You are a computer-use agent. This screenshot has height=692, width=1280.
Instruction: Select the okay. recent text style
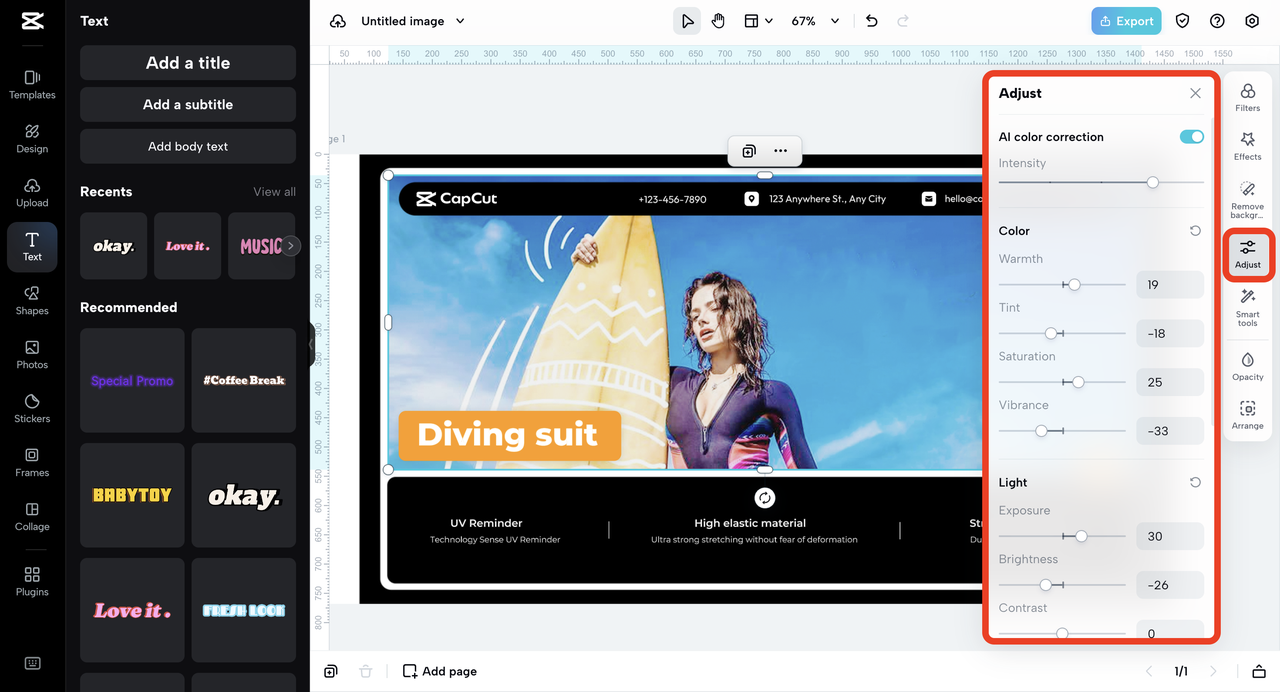tap(113, 246)
